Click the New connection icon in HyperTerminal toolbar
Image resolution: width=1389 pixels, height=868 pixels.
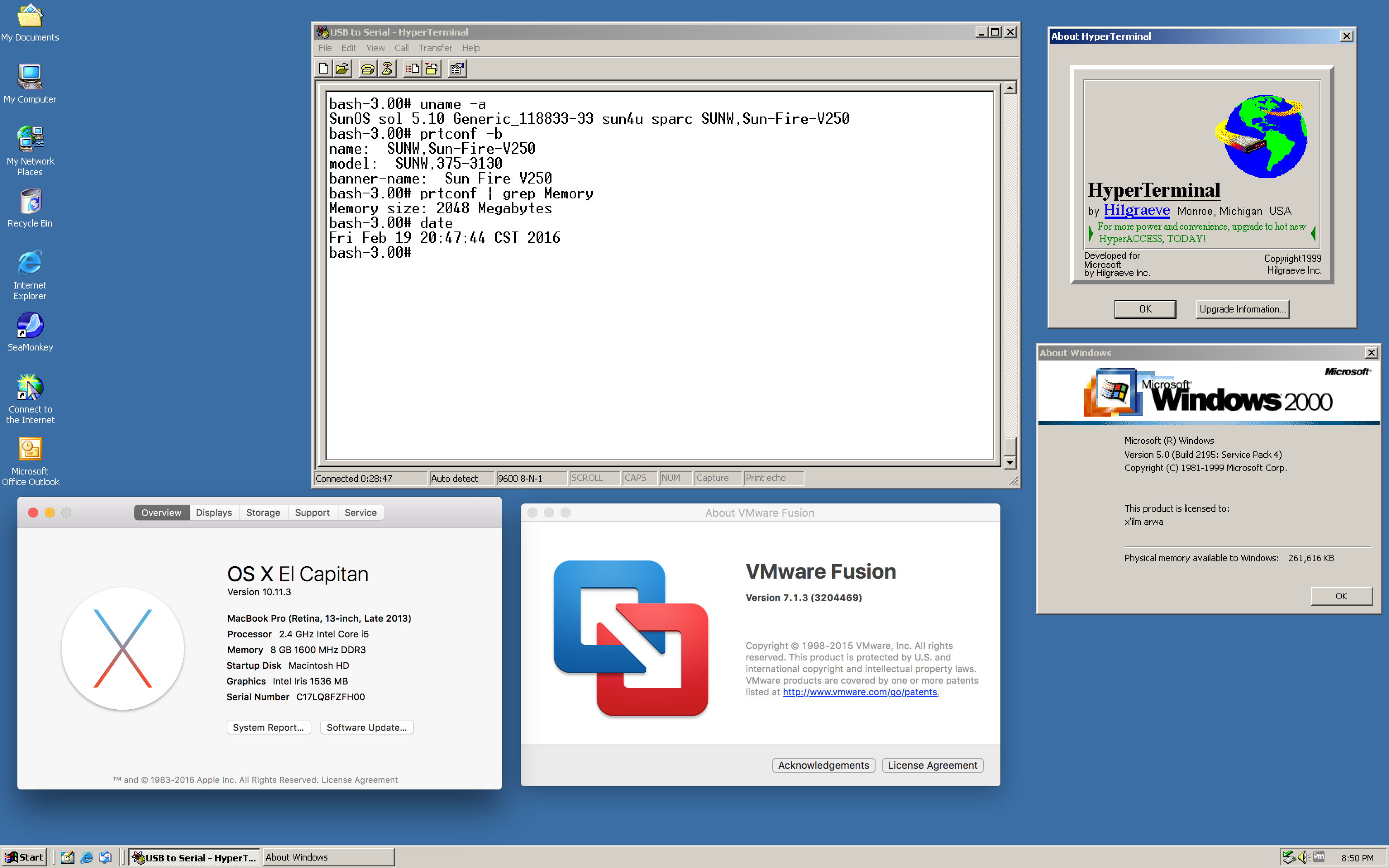tap(324, 69)
